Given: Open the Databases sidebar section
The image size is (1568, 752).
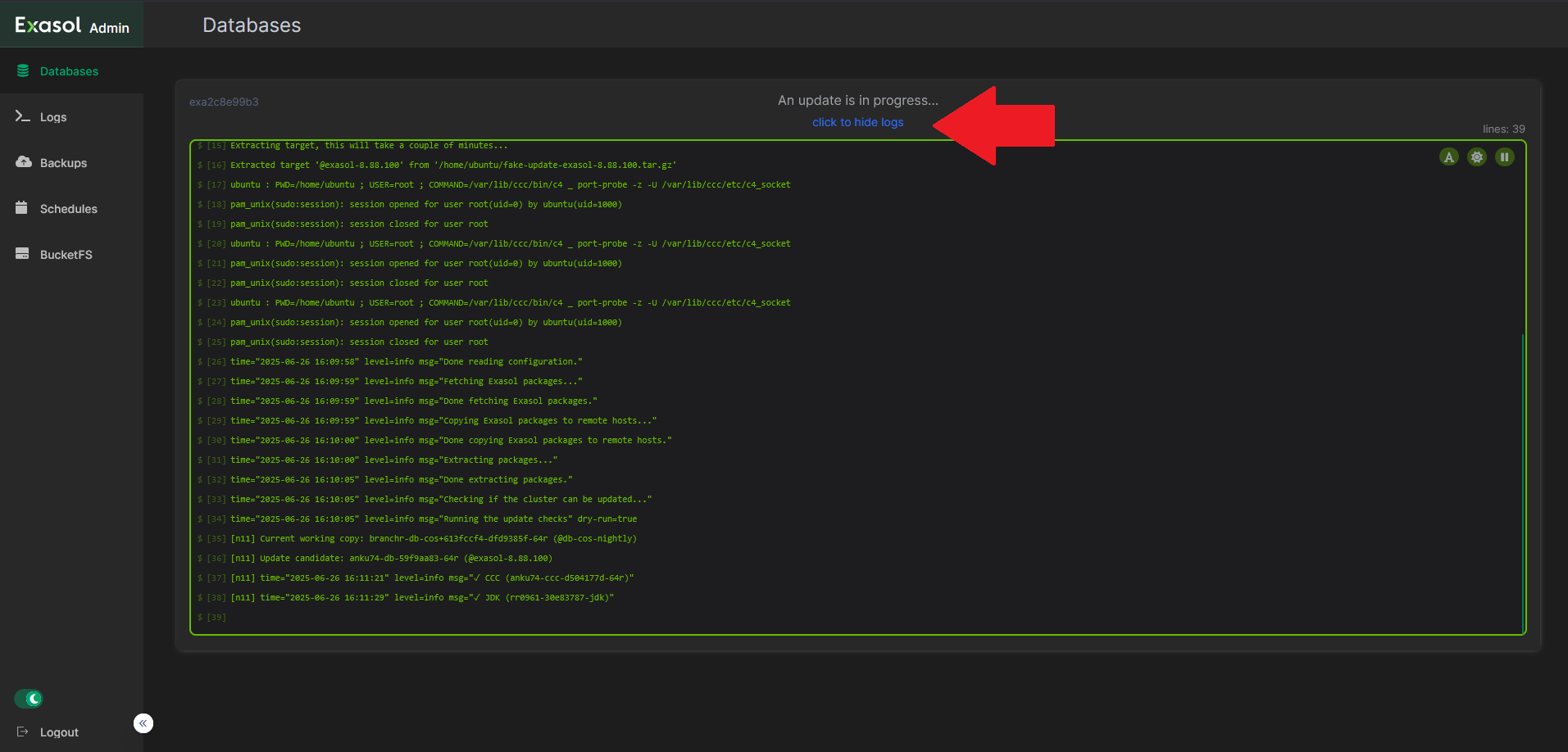Looking at the screenshot, I should 71,71.
